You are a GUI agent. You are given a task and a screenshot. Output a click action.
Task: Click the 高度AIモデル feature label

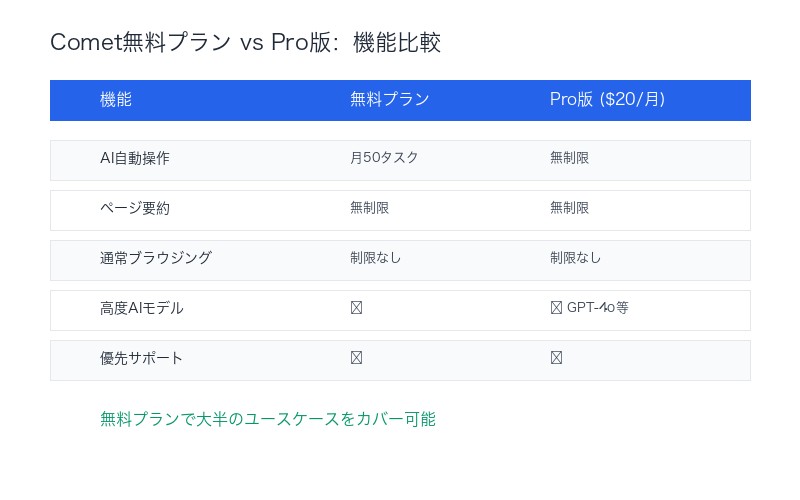coord(142,308)
